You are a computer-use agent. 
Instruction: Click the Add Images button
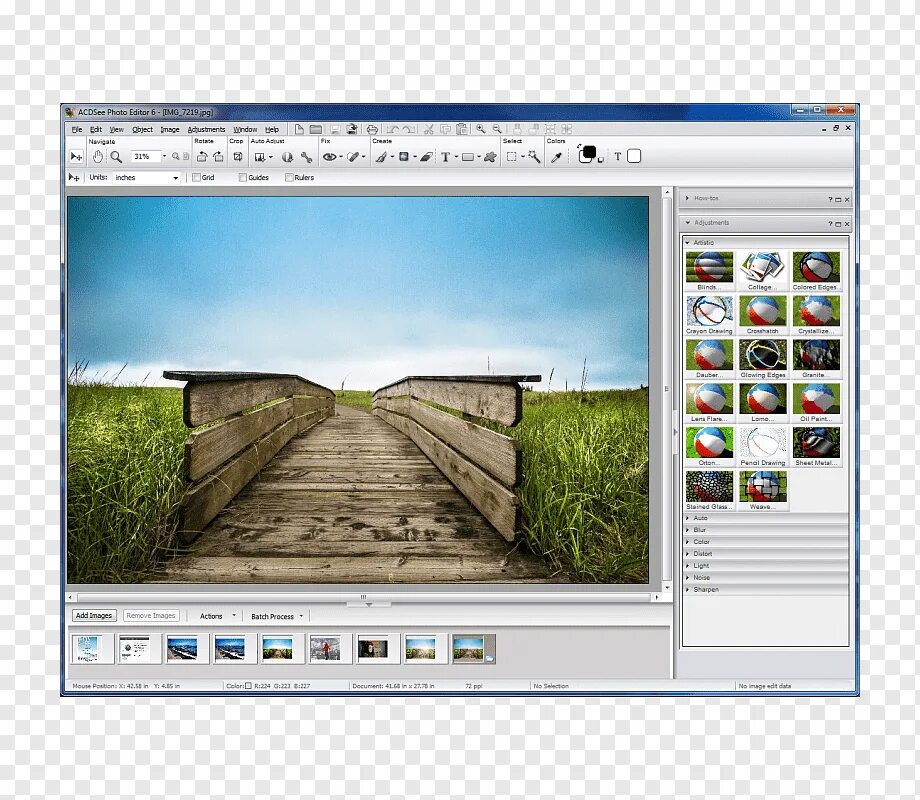[x=94, y=615]
